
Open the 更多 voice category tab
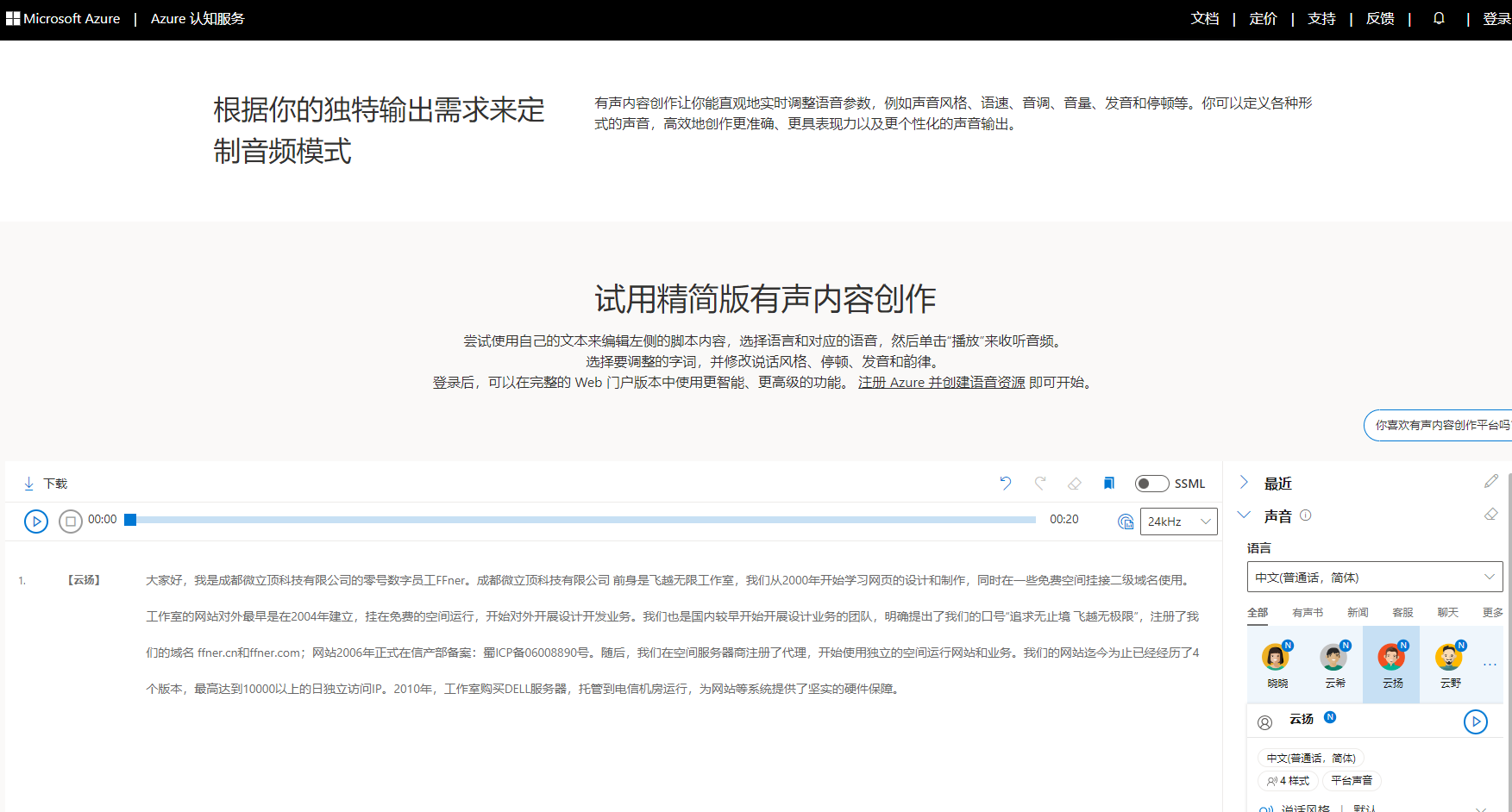1493,612
